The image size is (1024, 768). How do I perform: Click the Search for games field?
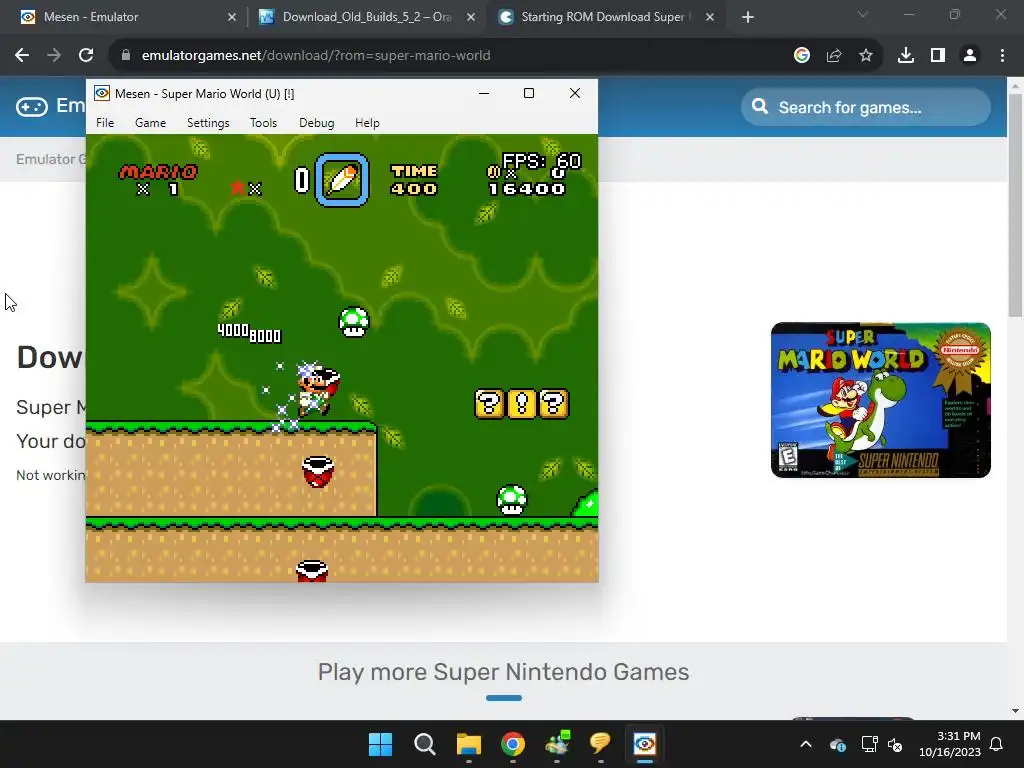(865, 107)
